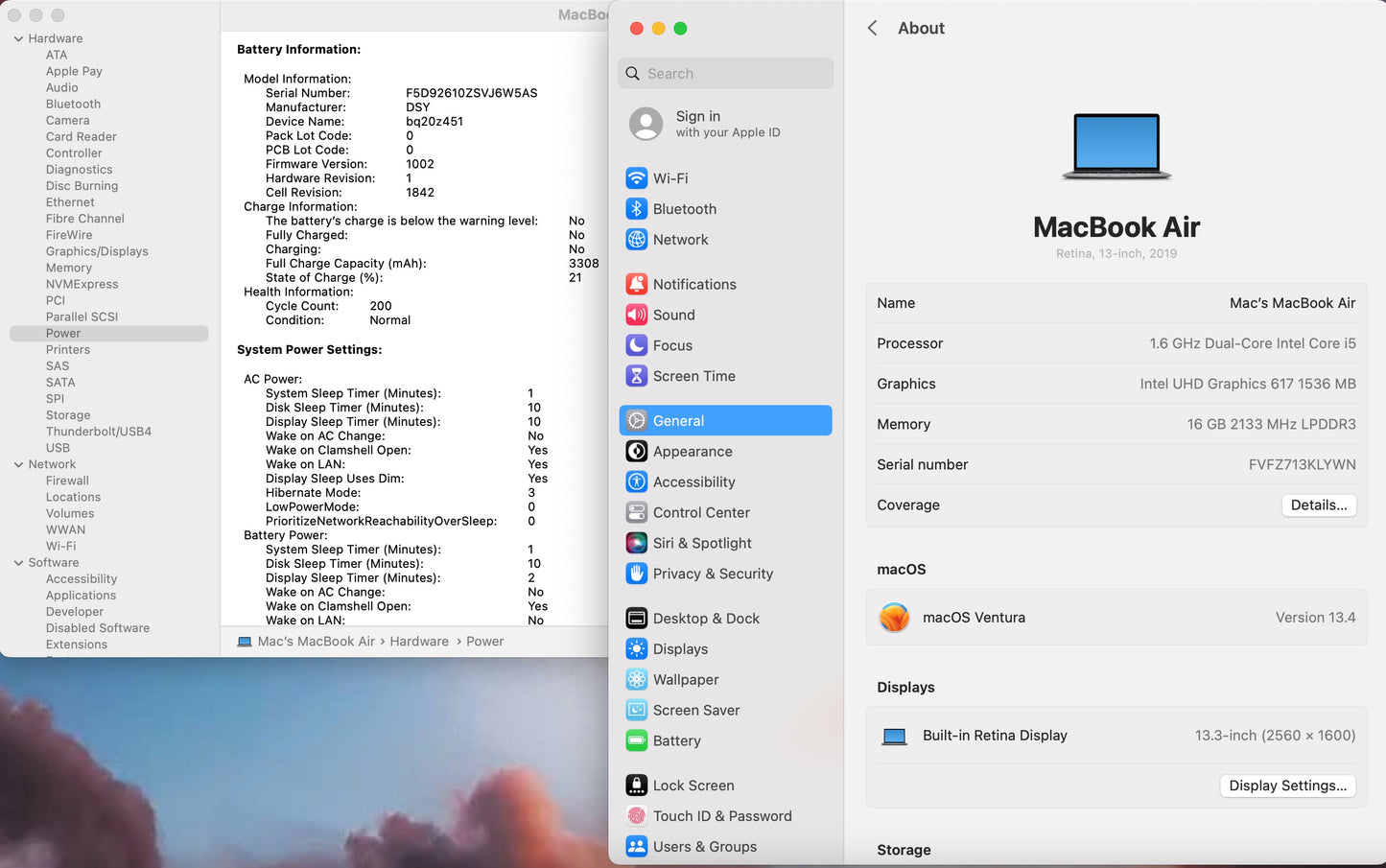Select Graphics/Displays under Hardware

[x=97, y=251]
